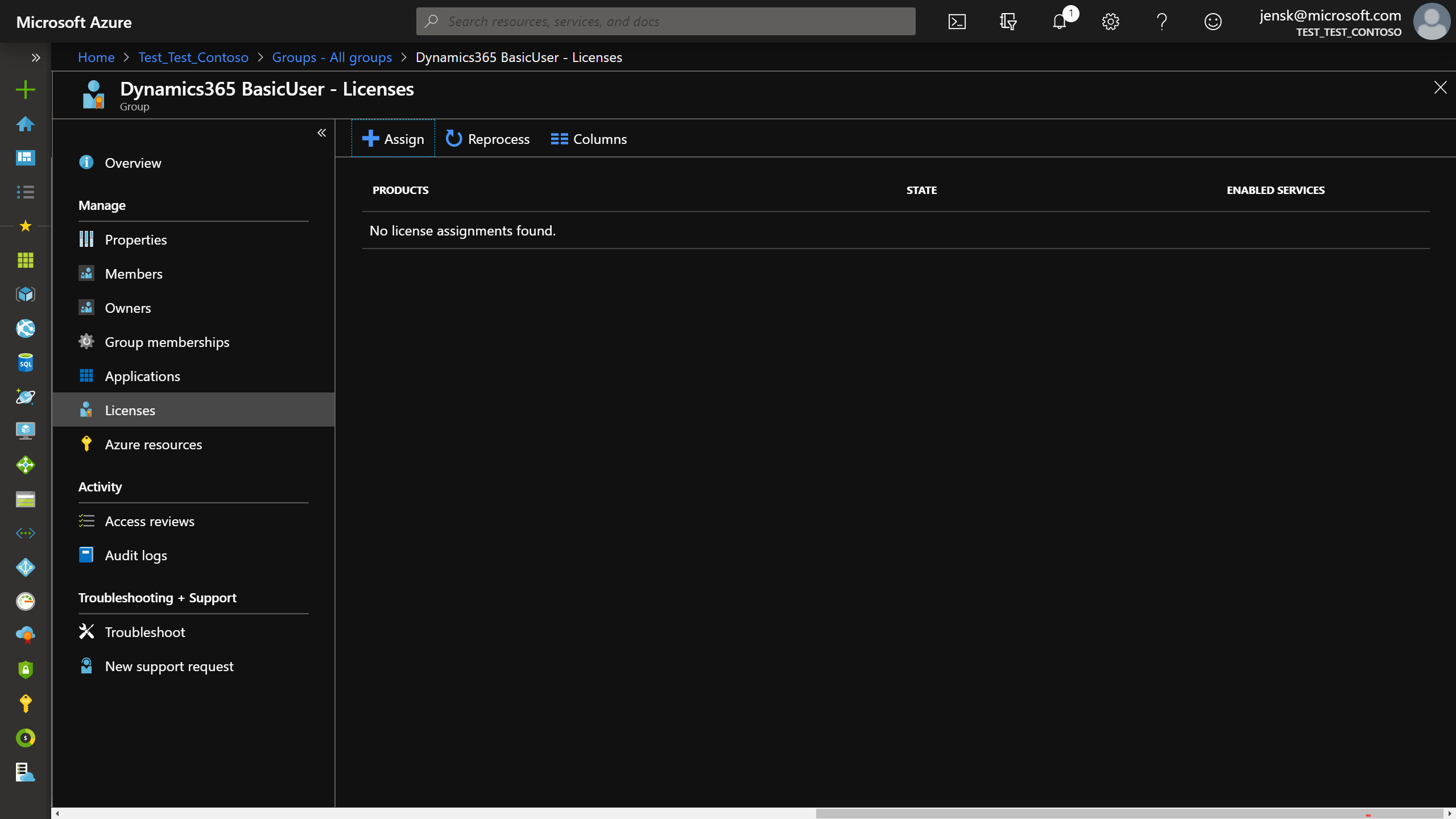1456x819 pixels.
Task: Click Reprocess in the toolbar
Action: pos(487,139)
